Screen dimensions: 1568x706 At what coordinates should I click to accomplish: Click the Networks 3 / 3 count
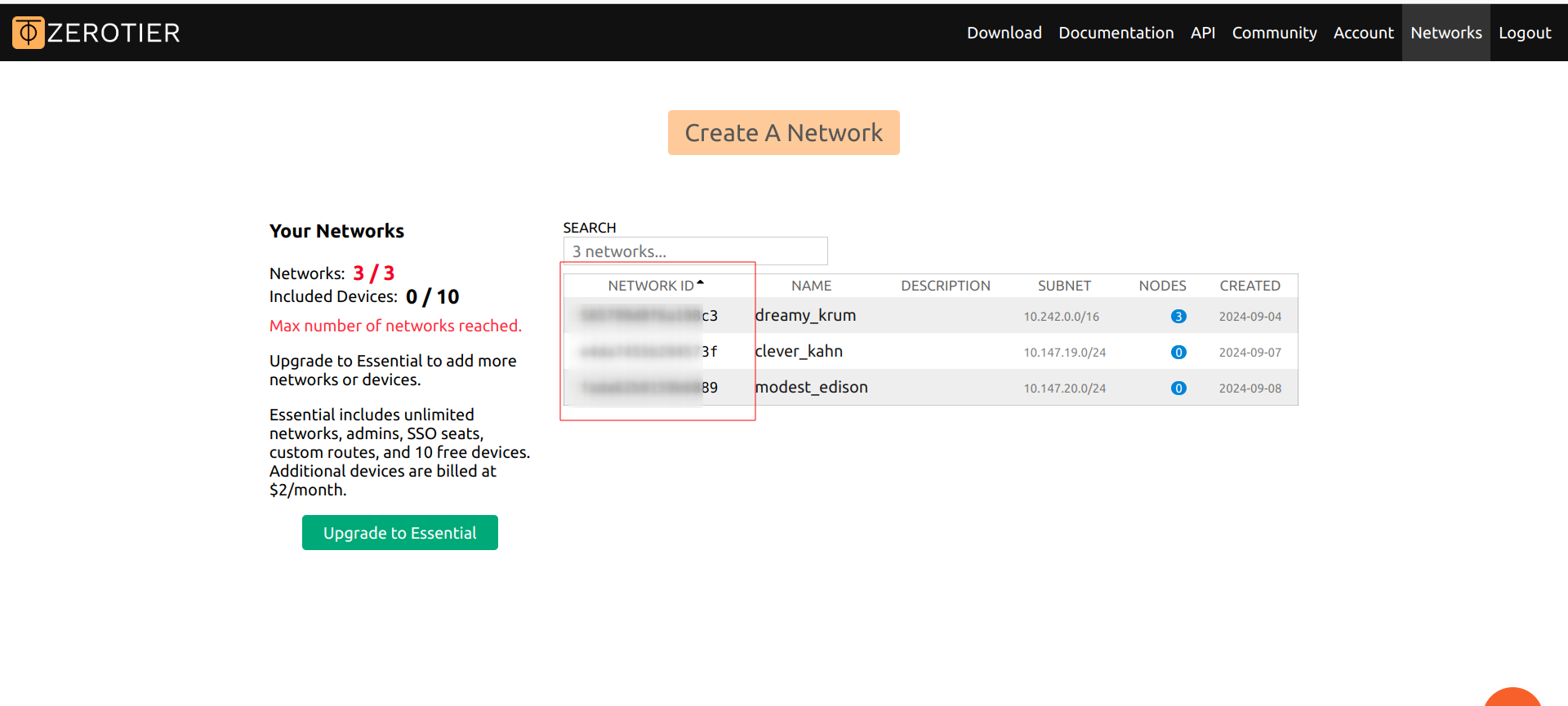(x=373, y=273)
